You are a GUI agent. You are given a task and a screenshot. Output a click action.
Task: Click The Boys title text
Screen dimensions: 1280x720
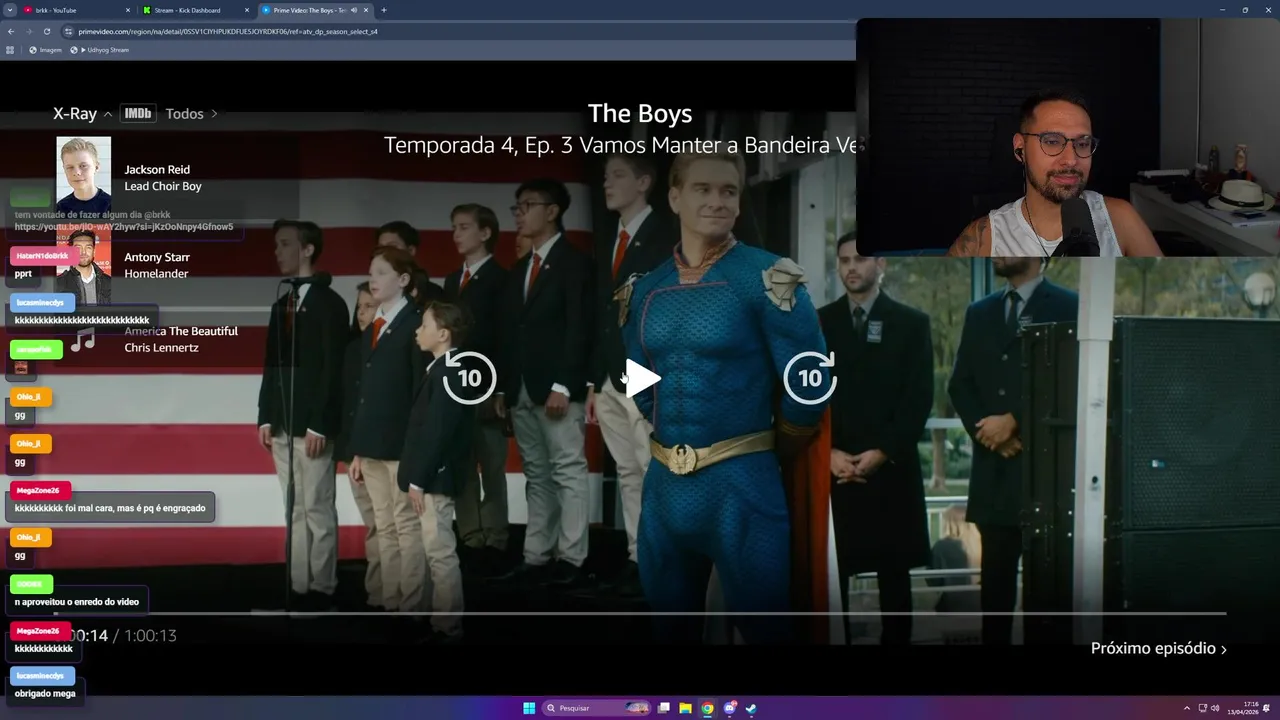coord(640,114)
